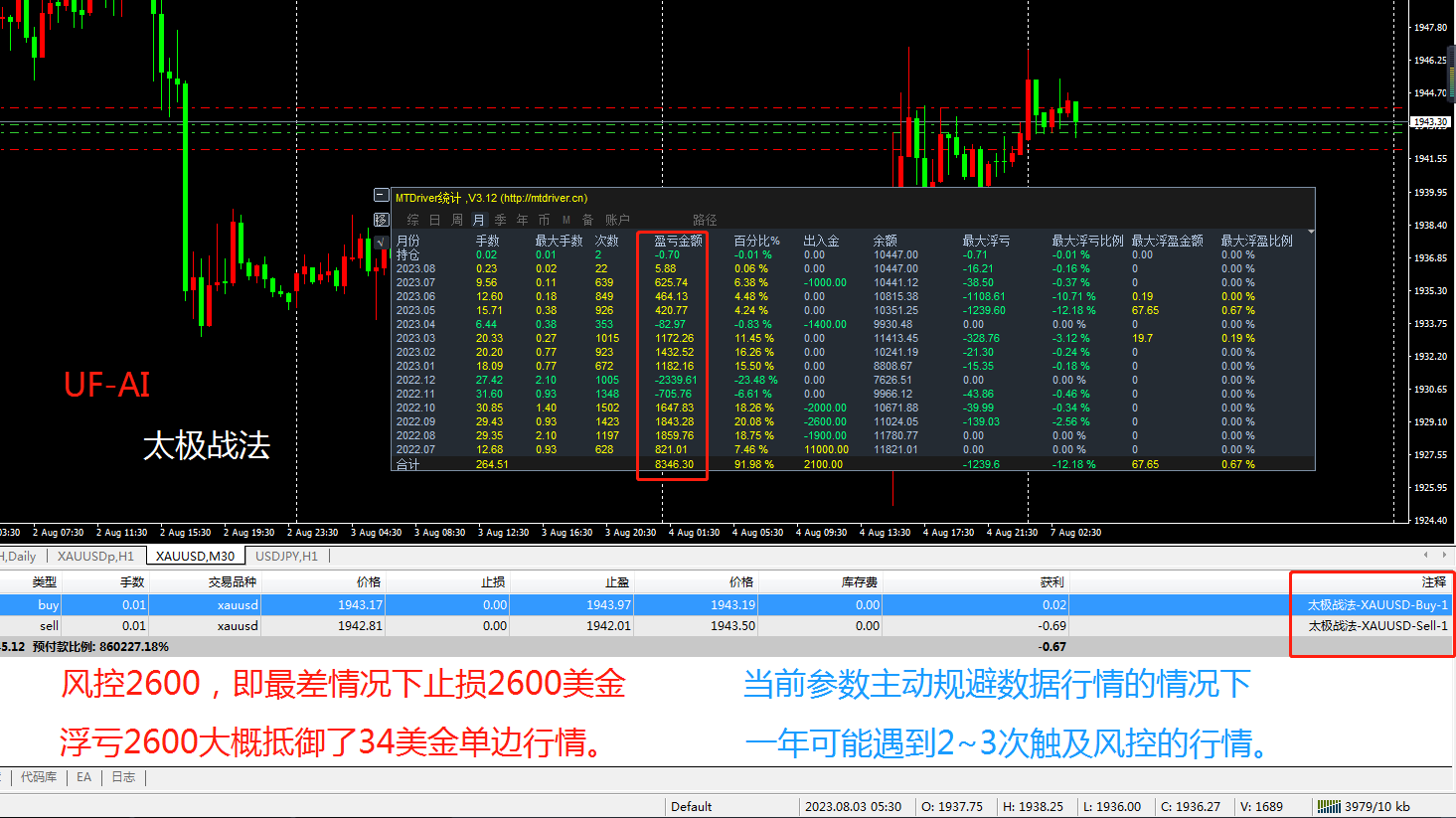
Task: Click the 太极战法-XAUUSD-Sell-1 comment cell
Action: 1377,626
